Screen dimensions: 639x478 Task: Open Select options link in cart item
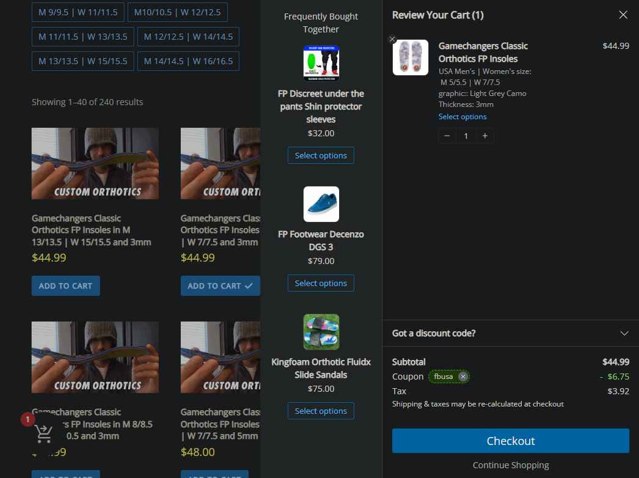point(462,117)
